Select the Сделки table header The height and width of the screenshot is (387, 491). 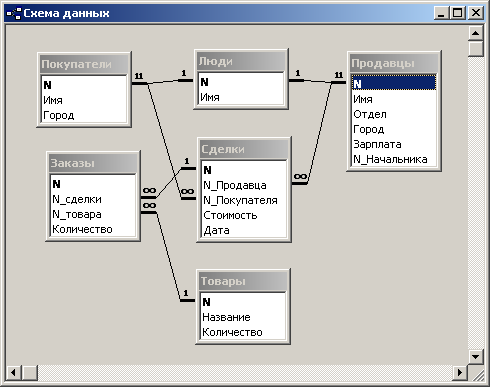point(244,149)
